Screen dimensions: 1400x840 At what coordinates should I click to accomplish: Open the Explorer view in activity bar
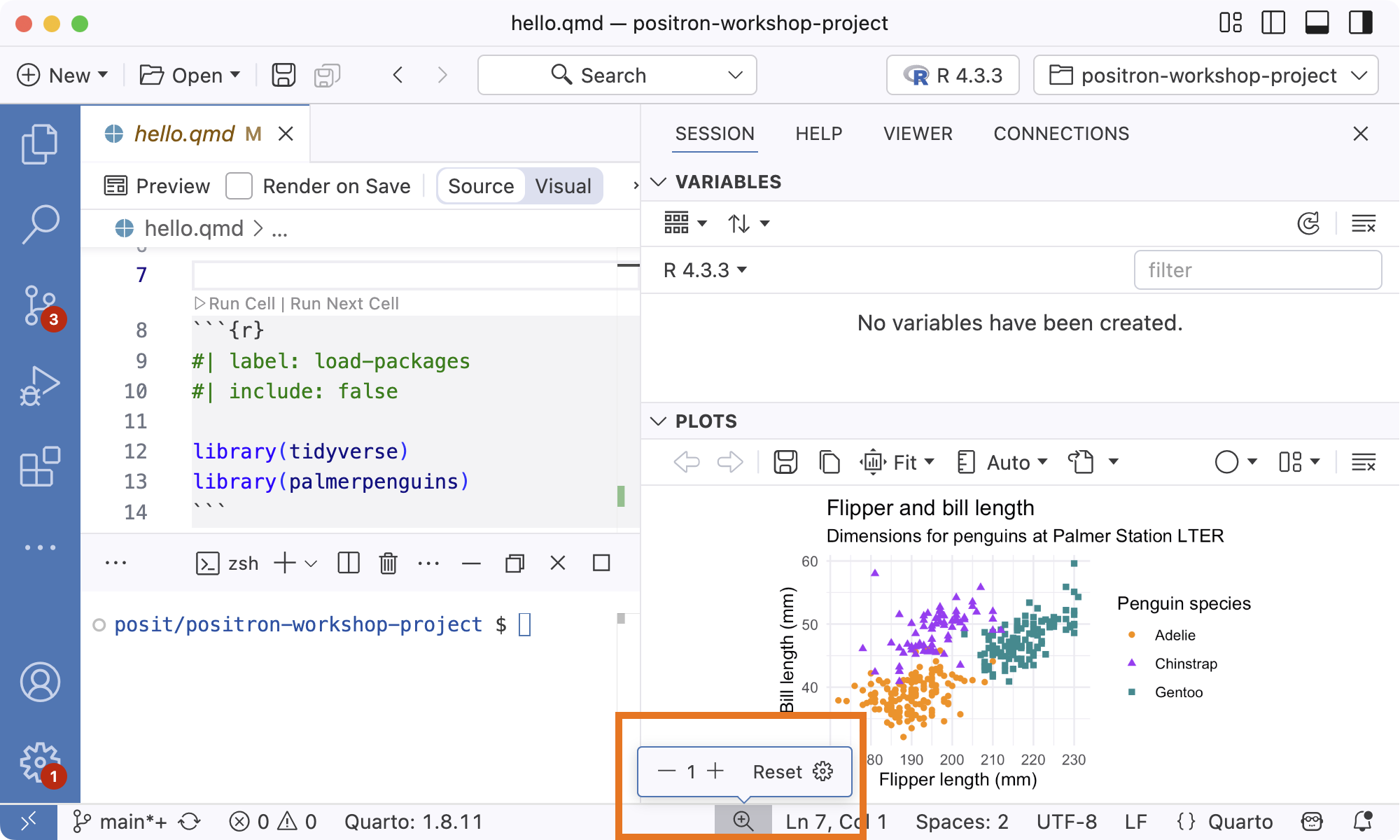40,143
